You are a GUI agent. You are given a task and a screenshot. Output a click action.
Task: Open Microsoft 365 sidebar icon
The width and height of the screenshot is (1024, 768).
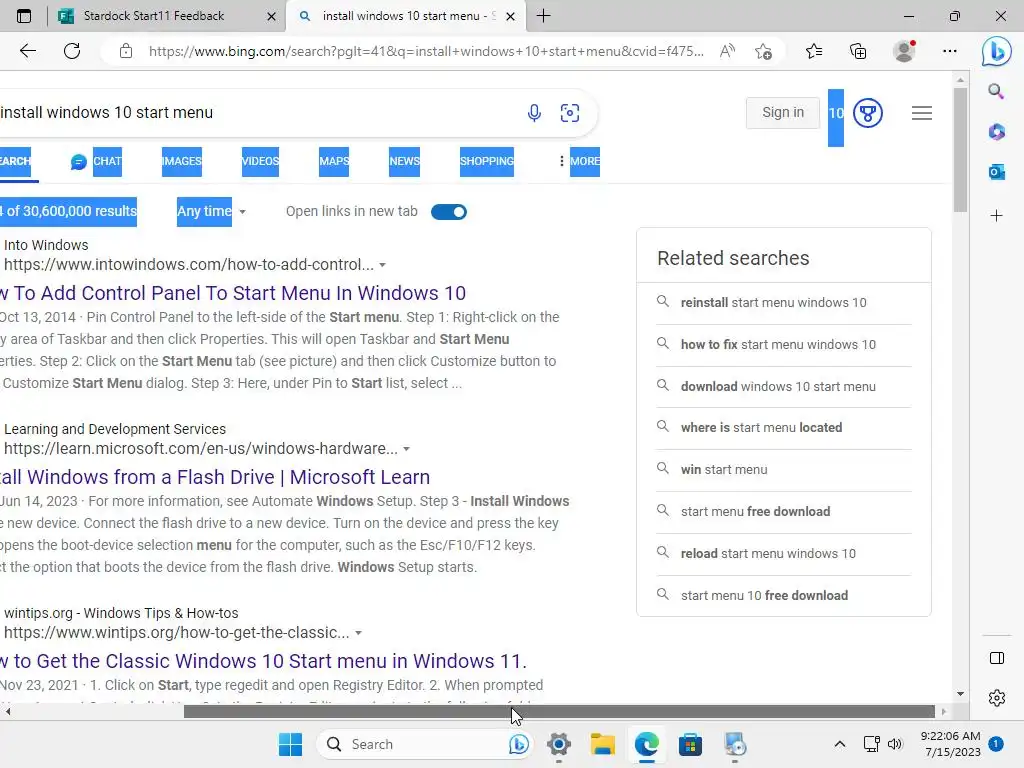(x=996, y=132)
